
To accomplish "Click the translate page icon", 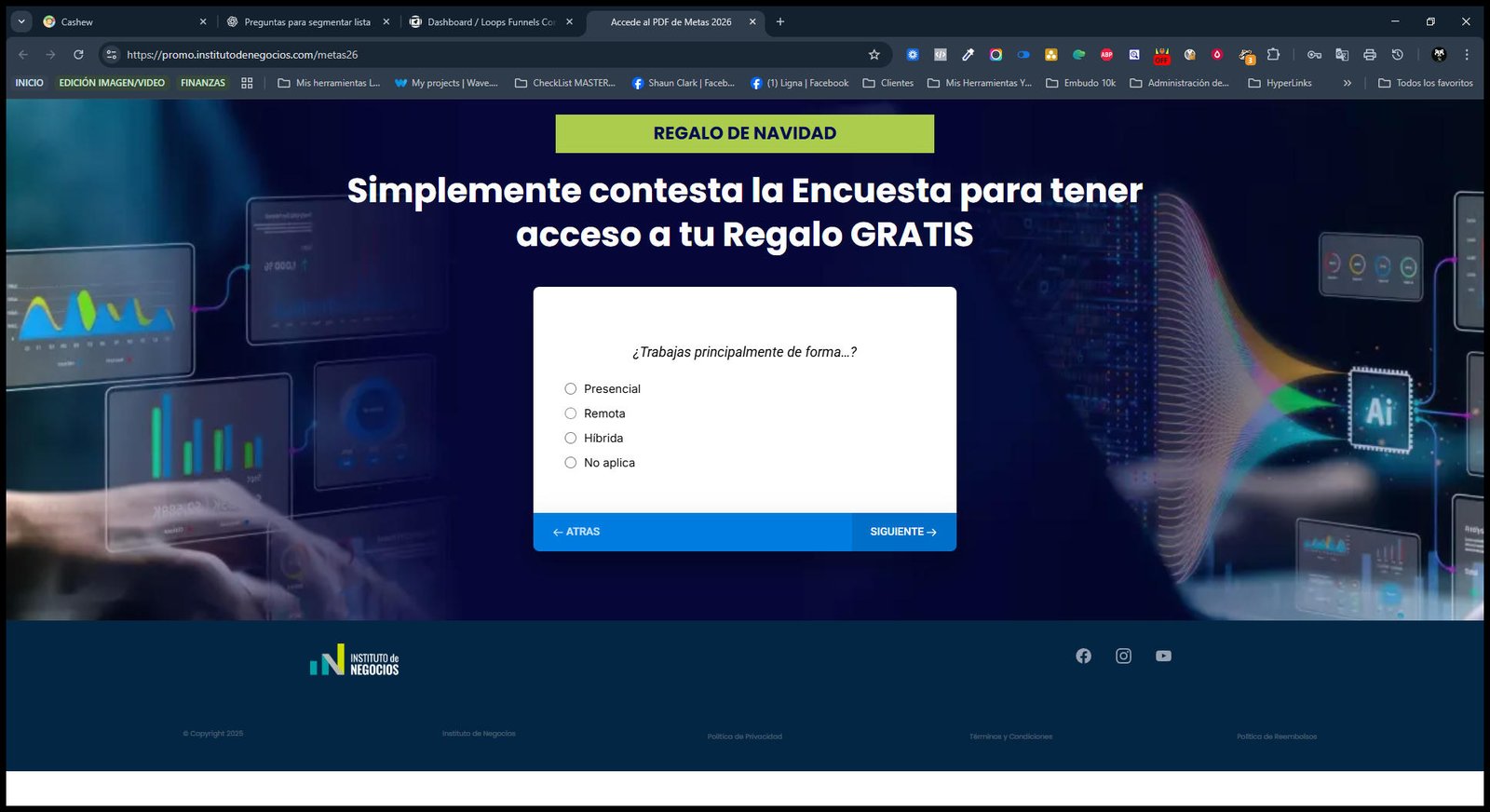I will tap(1342, 55).
